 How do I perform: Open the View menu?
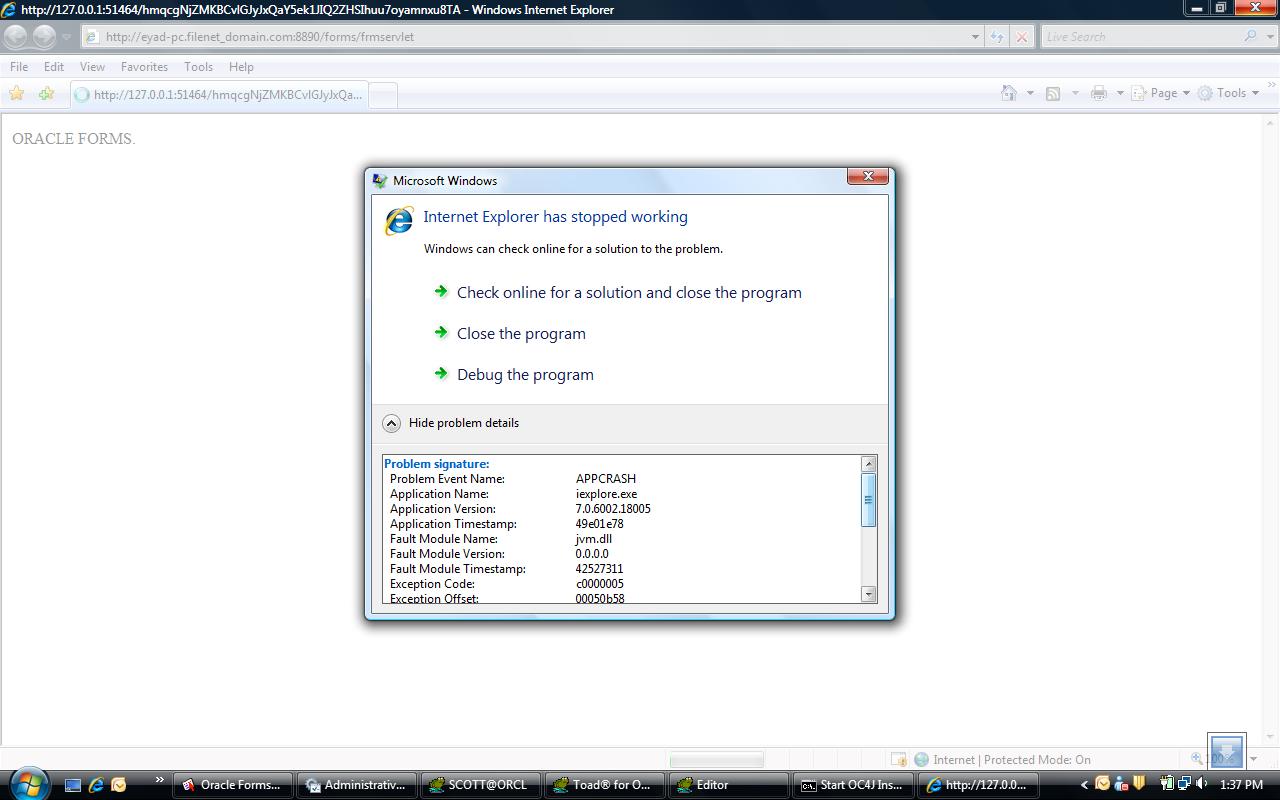[92, 67]
